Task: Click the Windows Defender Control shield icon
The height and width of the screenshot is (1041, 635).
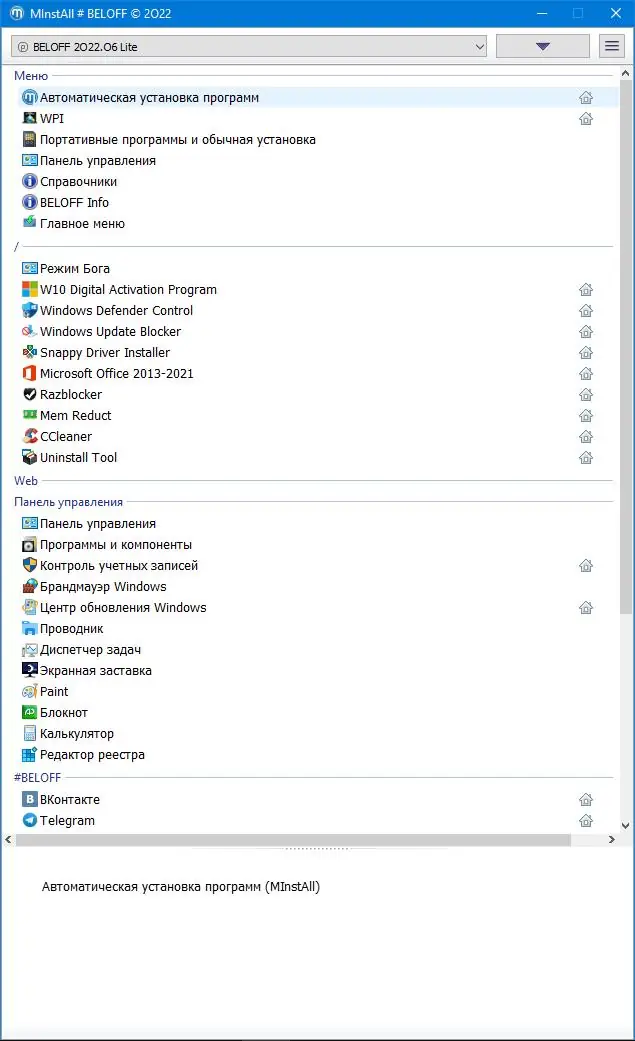Action: coord(29,310)
